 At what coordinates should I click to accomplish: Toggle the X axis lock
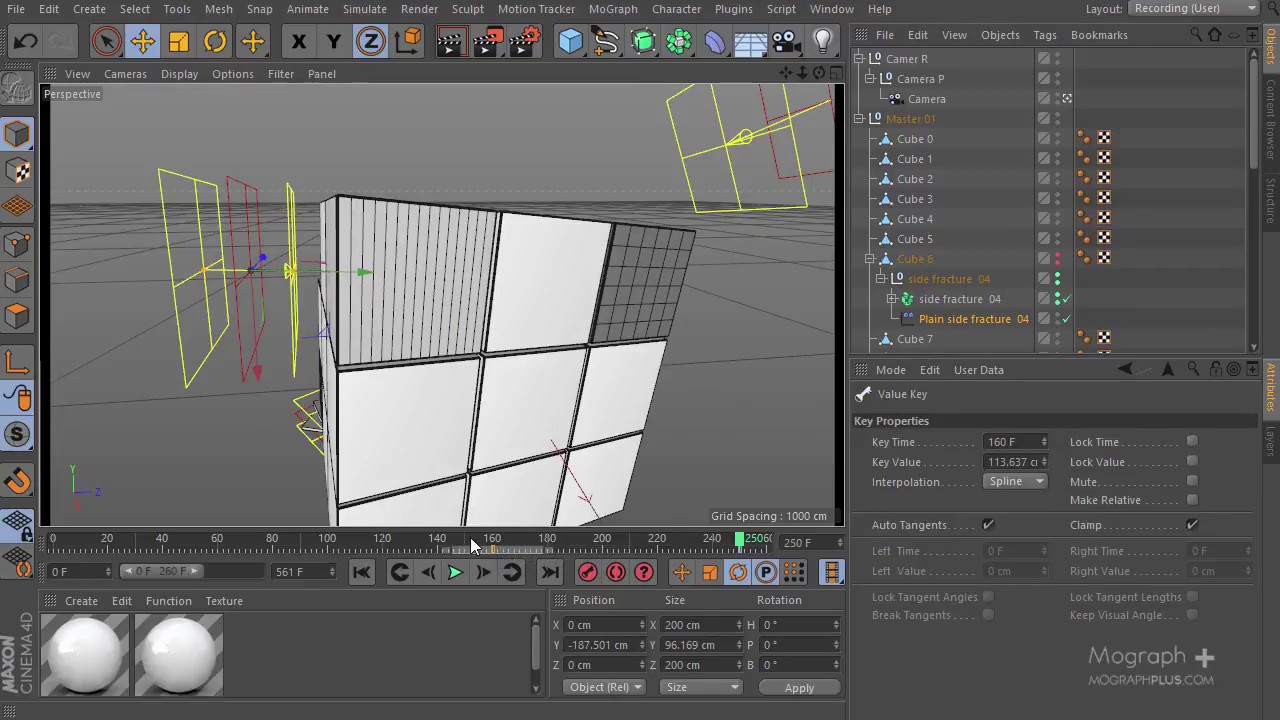click(298, 42)
